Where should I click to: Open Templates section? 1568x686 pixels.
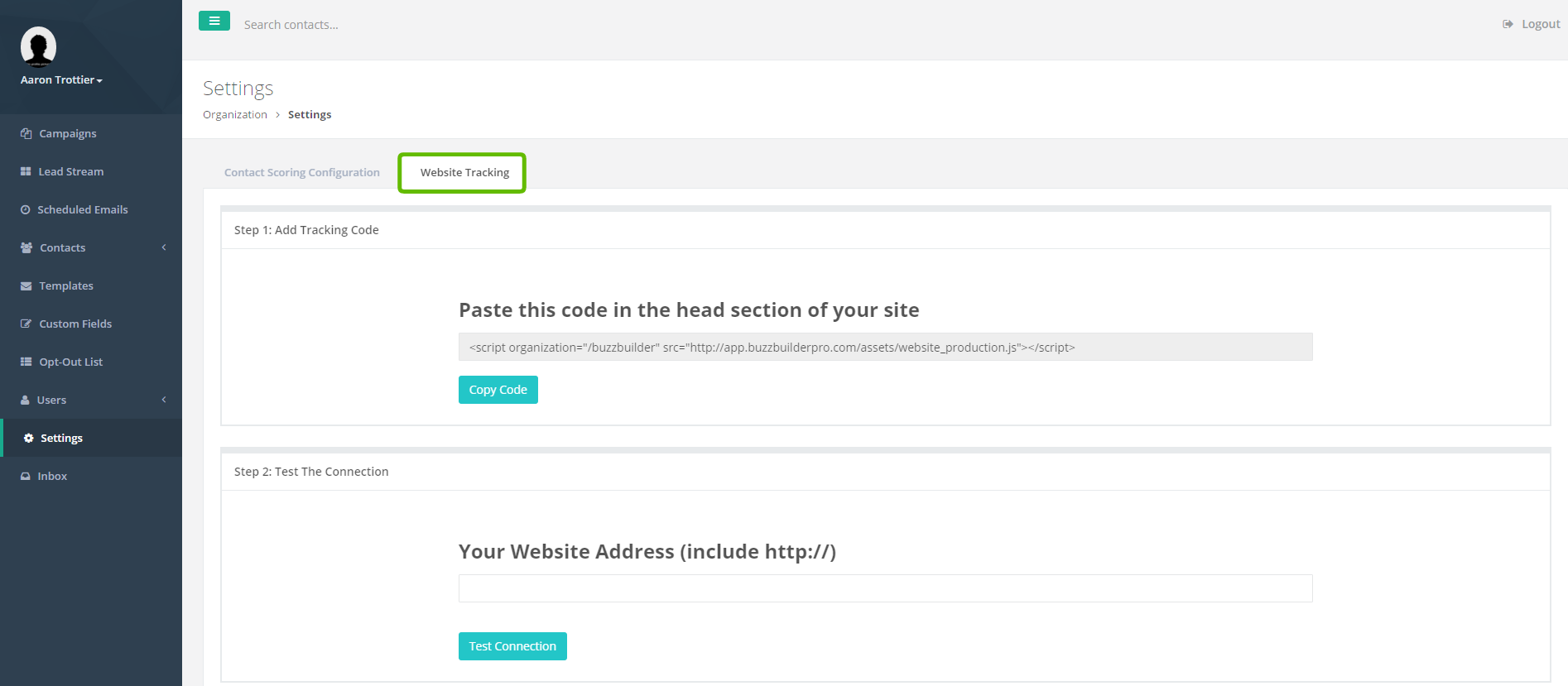click(x=91, y=285)
